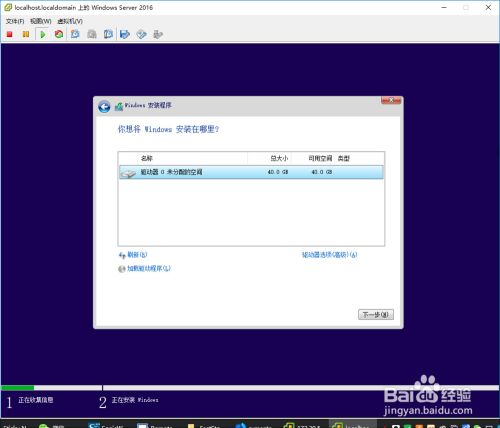Click the drive icon in the disk row

(128, 173)
